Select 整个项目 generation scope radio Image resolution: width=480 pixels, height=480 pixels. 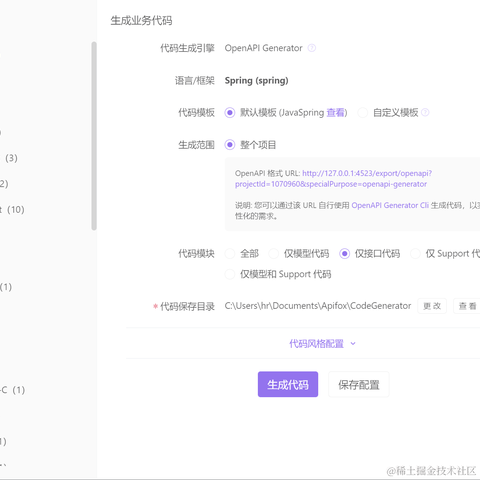[x=230, y=145]
